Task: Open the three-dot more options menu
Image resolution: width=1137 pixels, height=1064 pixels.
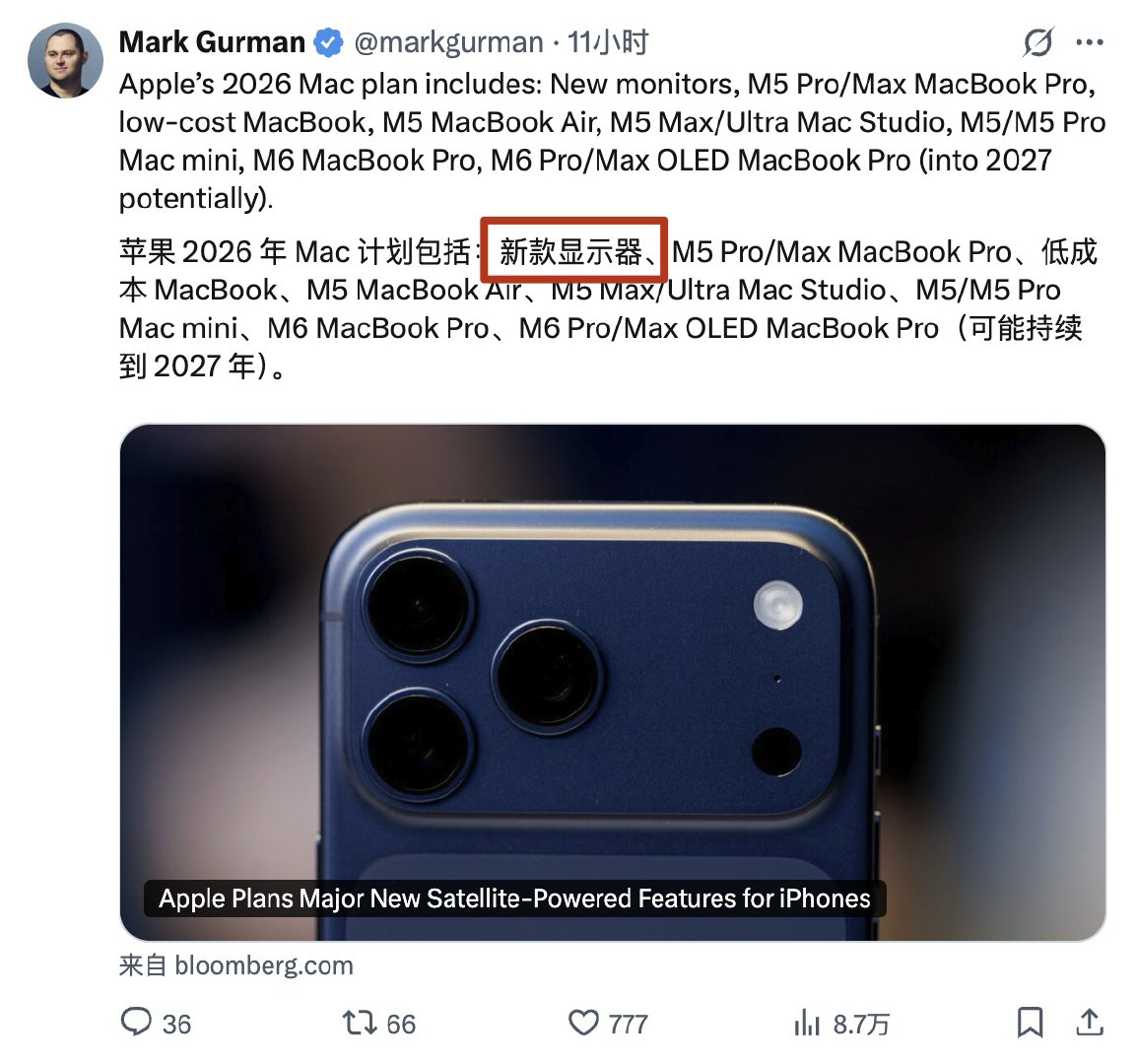Action: (1090, 42)
